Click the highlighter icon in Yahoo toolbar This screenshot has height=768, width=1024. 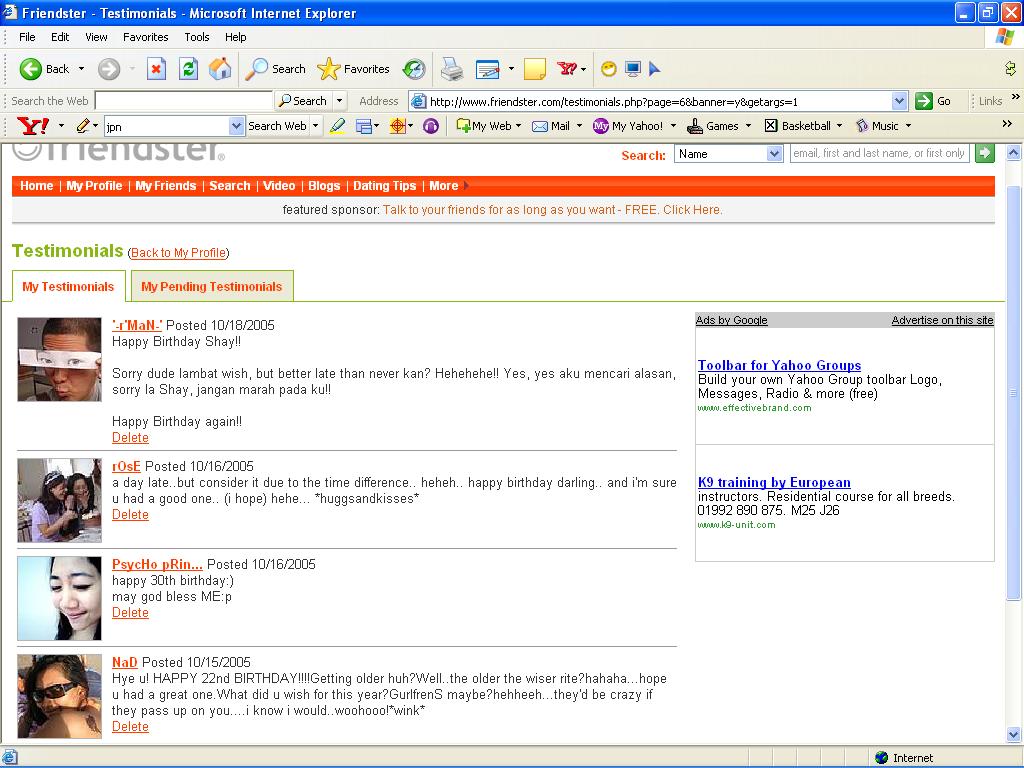337,125
